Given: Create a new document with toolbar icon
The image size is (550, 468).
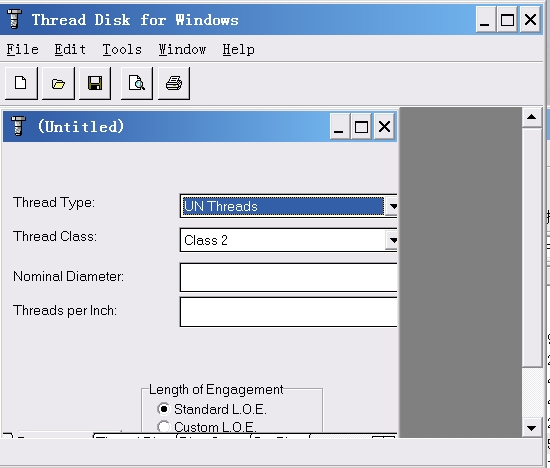Looking at the screenshot, I should [21, 83].
